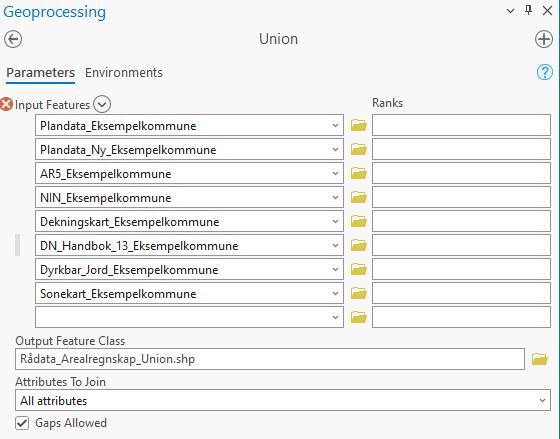Screen dimensions: 560x439
Task: Browse folder for Plandata_Eksempelkommune input
Action: 359,125
